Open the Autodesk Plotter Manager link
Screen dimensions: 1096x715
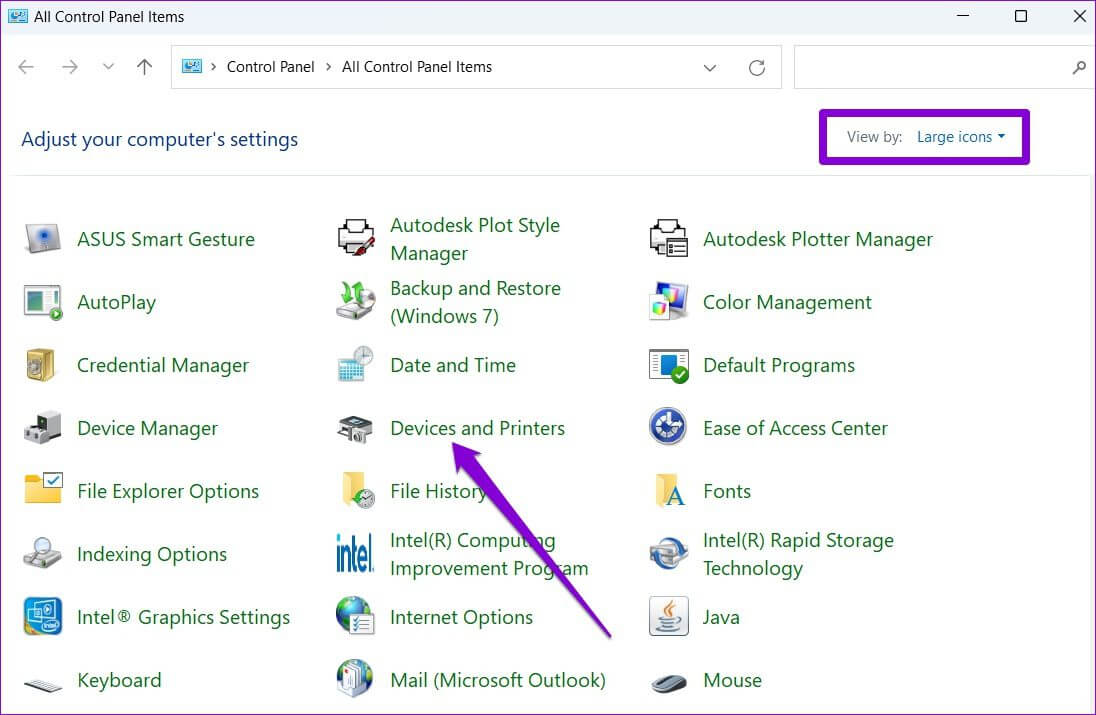[818, 239]
